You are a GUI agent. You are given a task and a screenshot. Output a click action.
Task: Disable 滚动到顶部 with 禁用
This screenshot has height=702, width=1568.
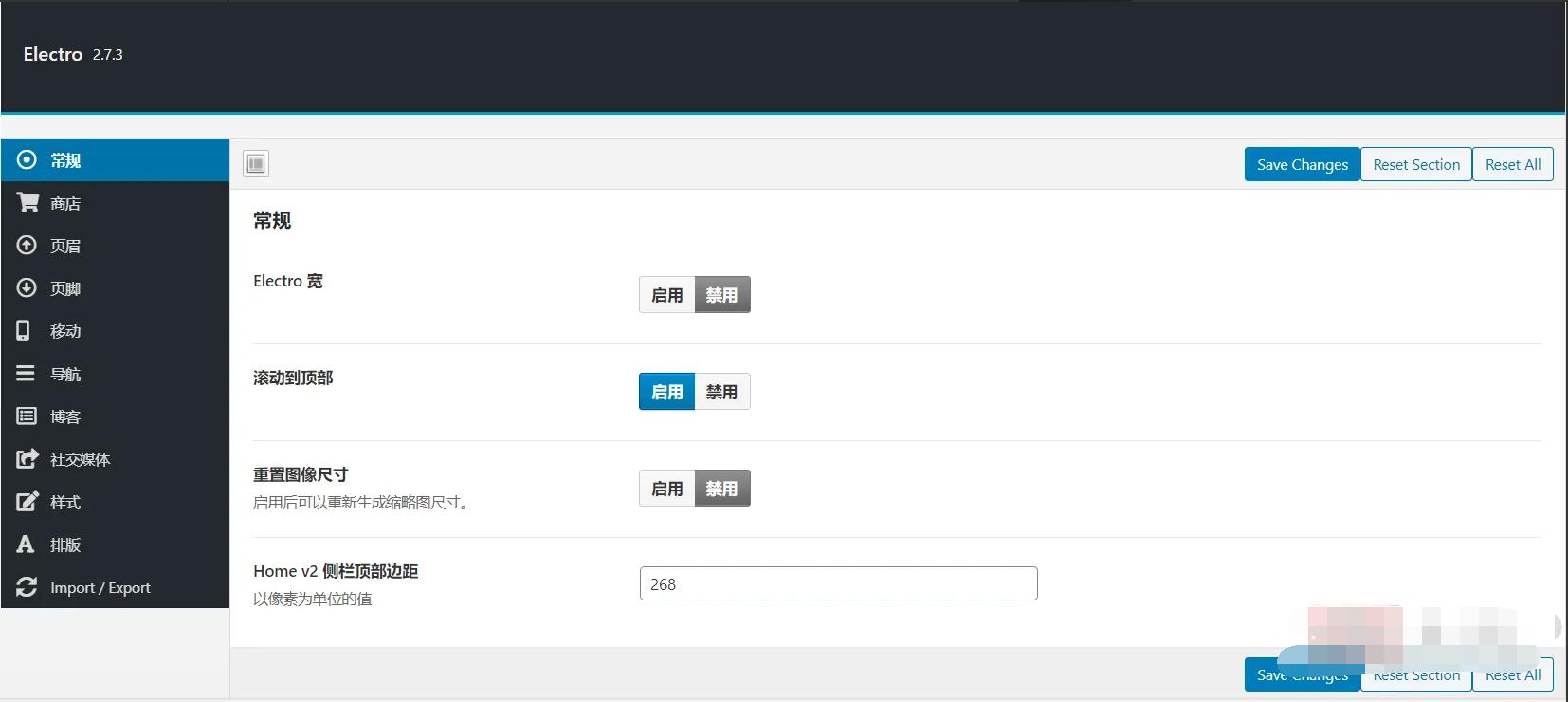pos(722,392)
